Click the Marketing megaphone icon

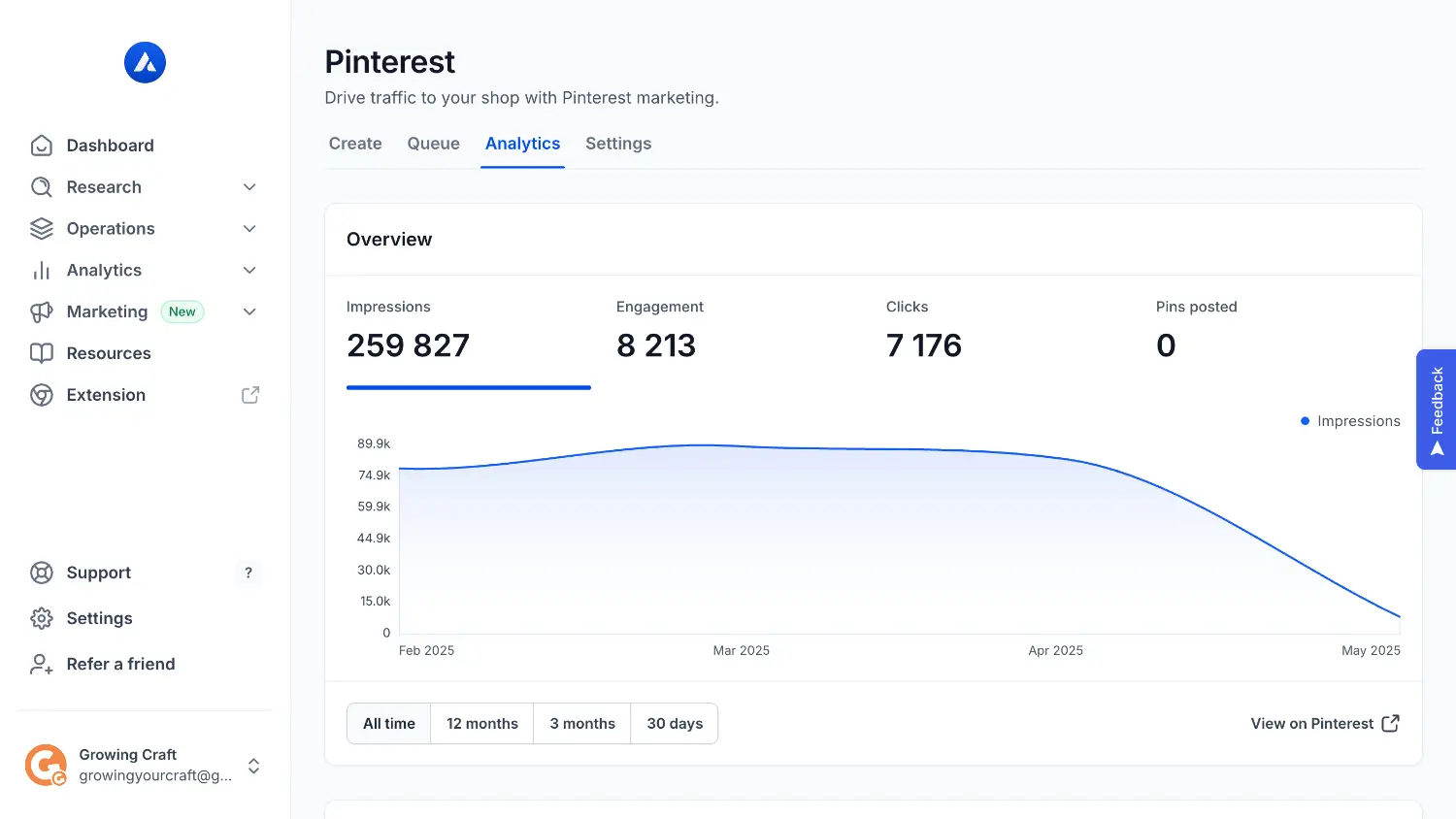[x=41, y=312]
